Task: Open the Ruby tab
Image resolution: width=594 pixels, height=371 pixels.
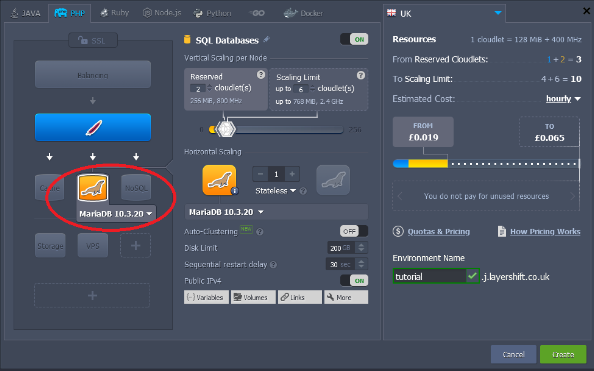Action: click(114, 13)
